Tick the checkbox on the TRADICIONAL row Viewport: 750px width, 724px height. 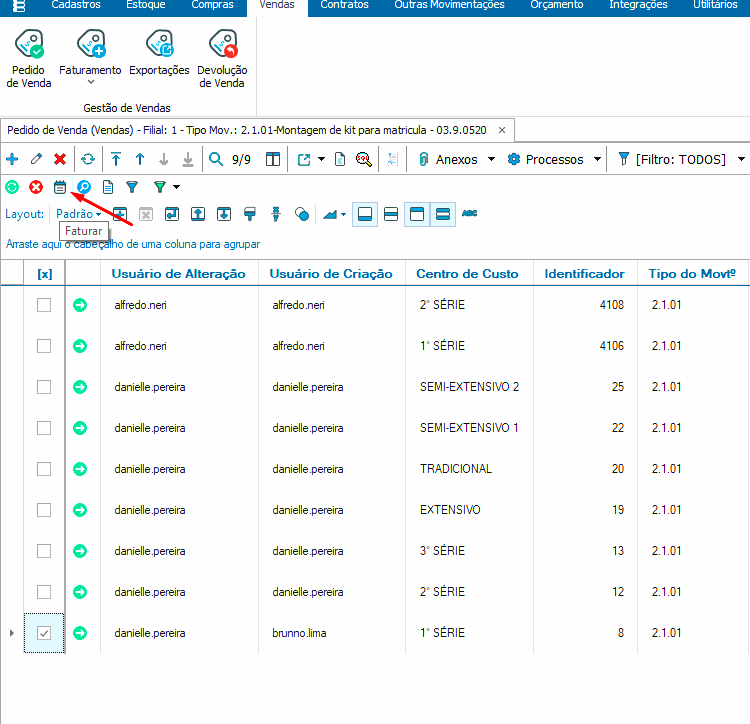44,469
